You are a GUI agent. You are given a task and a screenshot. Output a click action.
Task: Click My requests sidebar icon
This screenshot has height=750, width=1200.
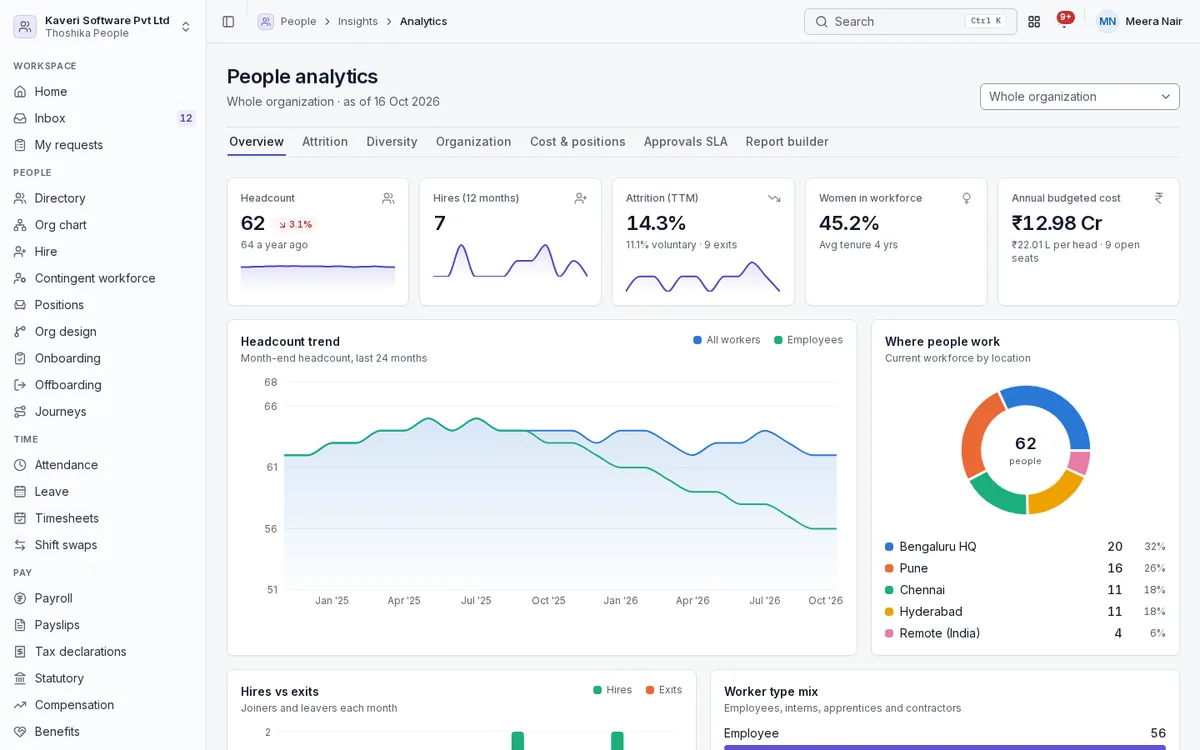pyautogui.click(x=20, y=145)
